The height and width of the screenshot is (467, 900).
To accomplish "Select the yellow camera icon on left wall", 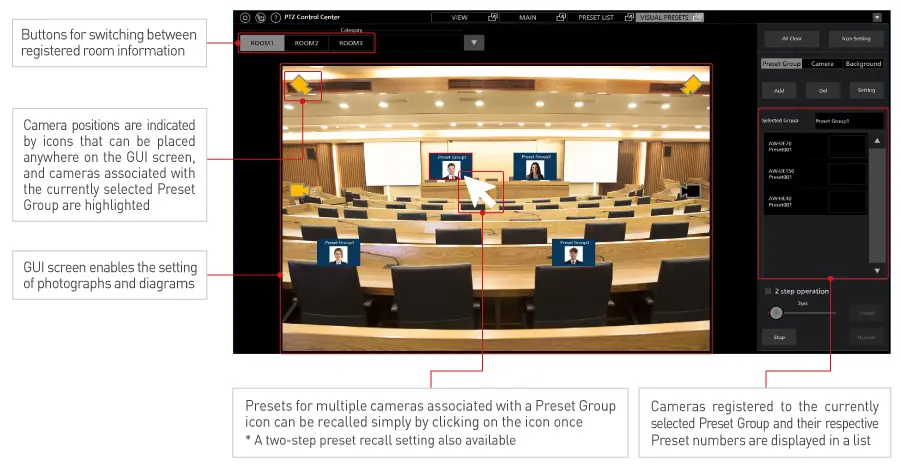I will (x=299, y=190).
